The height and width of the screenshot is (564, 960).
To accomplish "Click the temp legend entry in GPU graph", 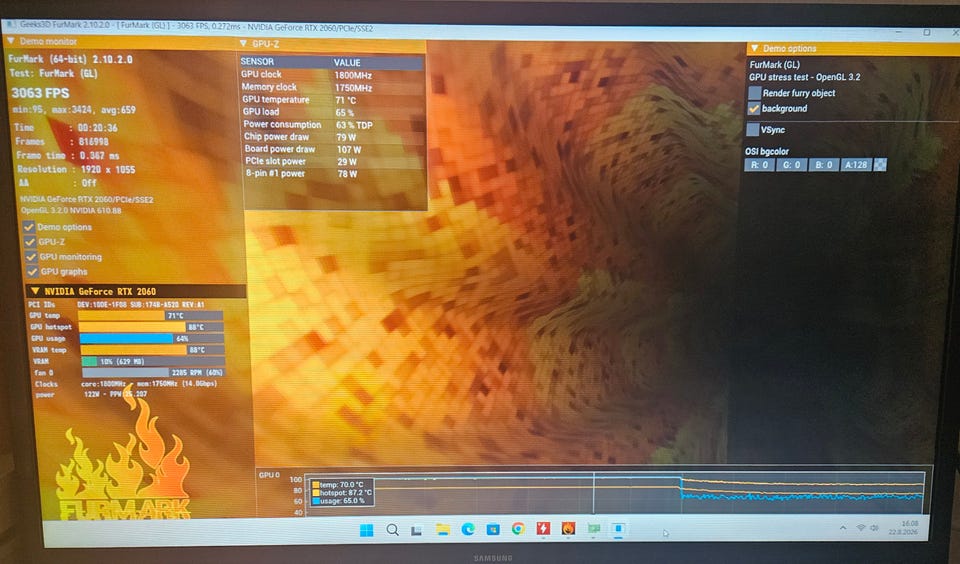I will tap(338, 484).
